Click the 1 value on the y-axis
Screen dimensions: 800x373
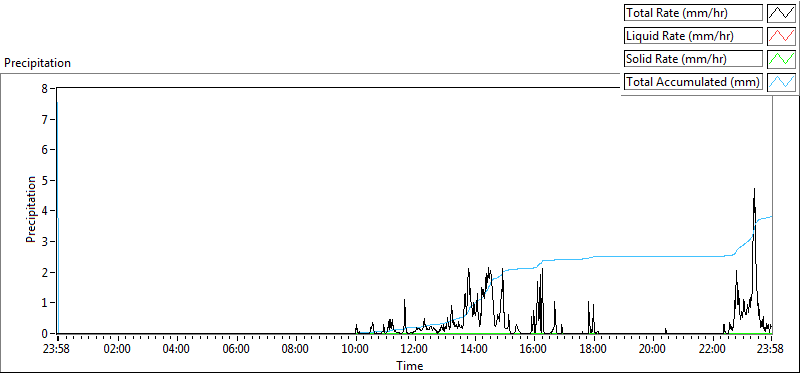coord(44,303)
